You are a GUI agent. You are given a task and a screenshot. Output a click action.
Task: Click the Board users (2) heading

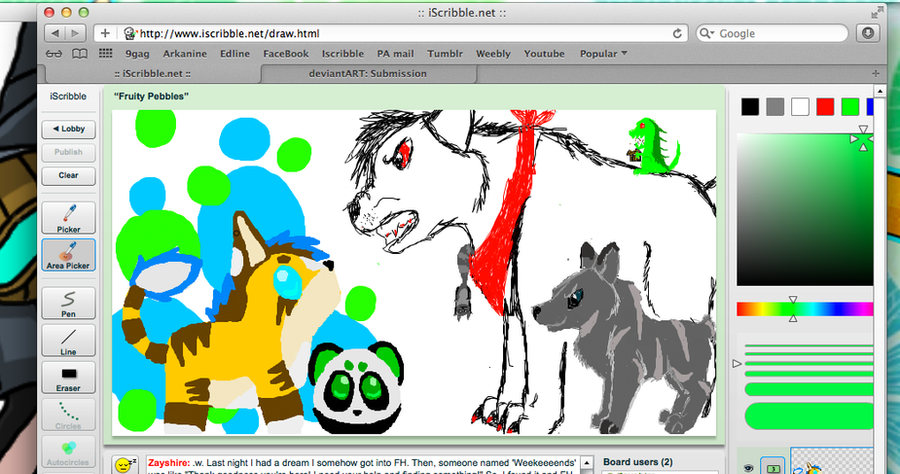[x=638, y=462]
